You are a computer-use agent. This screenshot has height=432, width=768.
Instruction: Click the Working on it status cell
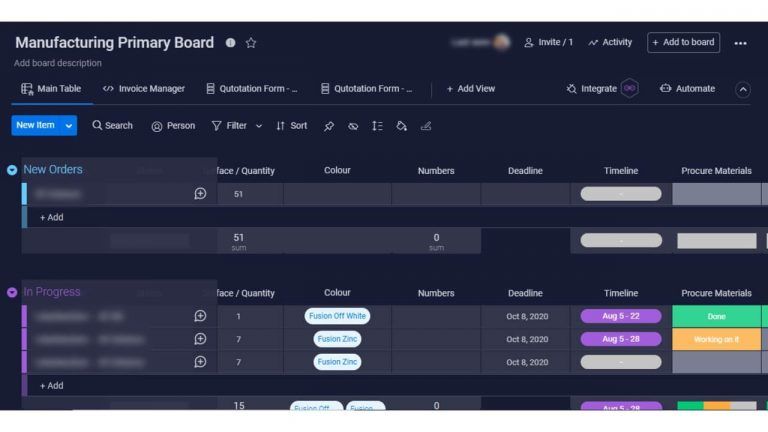click(716, 339)
